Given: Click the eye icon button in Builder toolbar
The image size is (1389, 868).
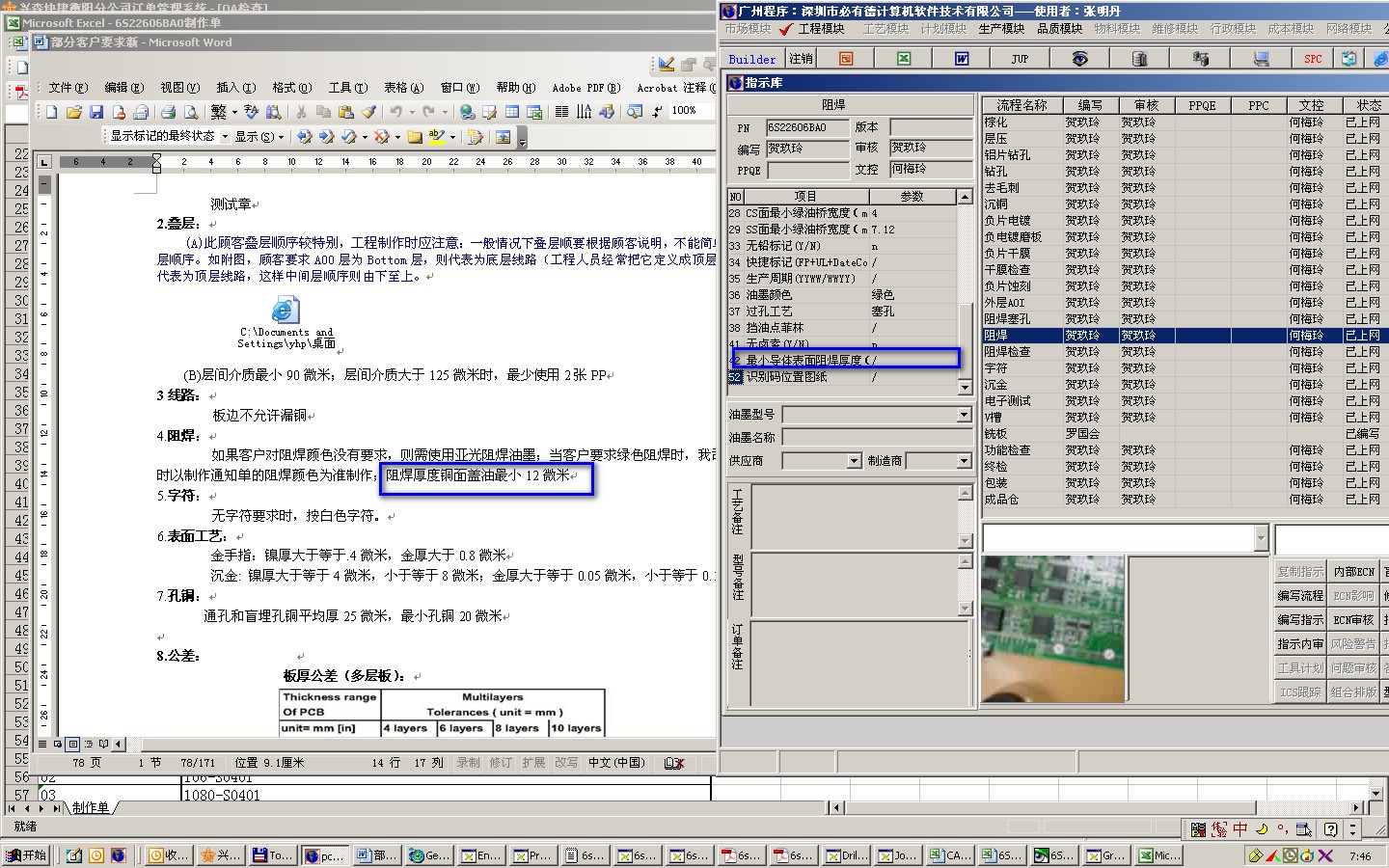Looking at the screenshot, I should tap(1079, 59).
